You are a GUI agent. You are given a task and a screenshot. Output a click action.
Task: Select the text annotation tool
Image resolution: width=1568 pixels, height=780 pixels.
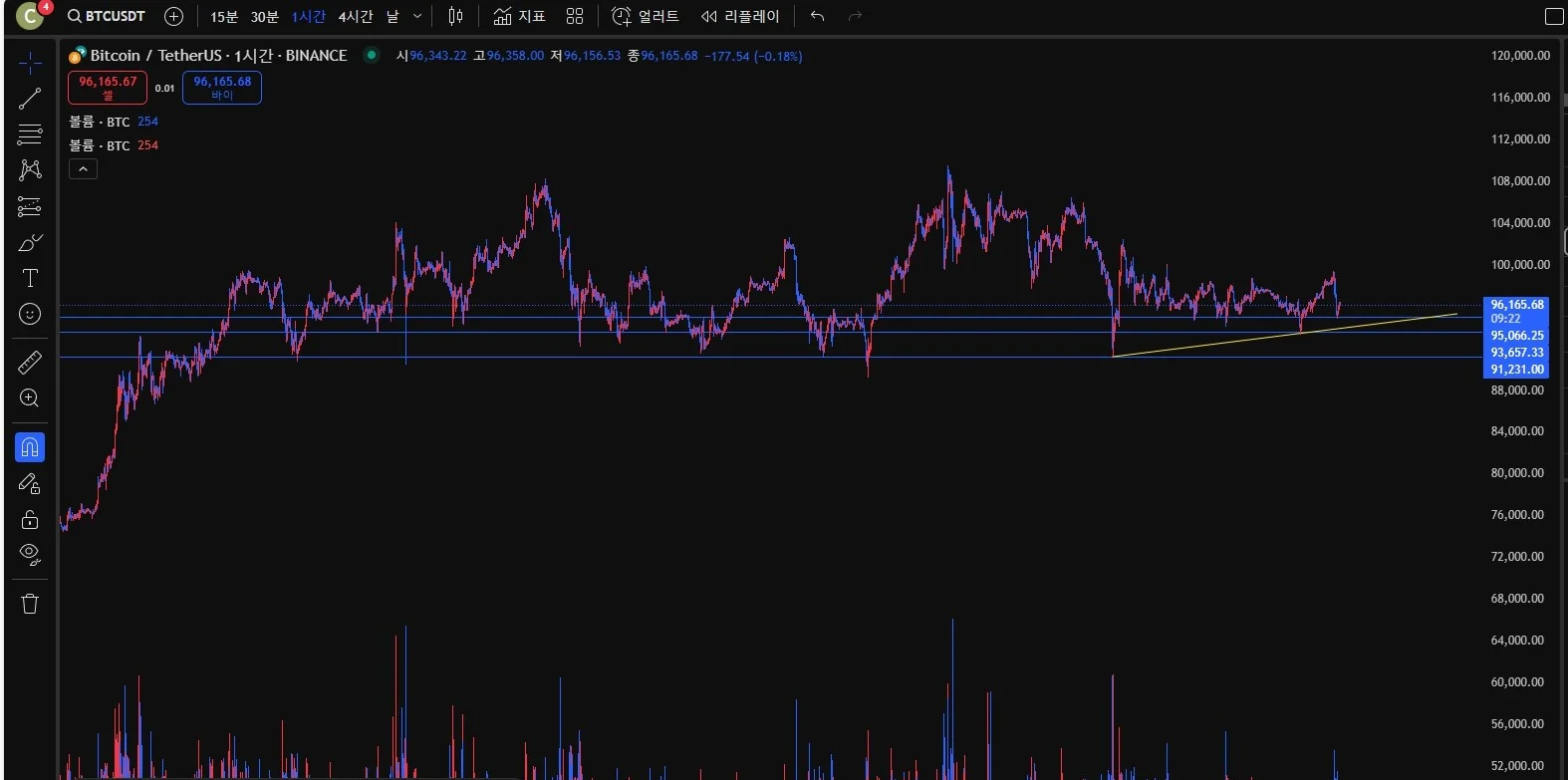[x=30, y=278]
